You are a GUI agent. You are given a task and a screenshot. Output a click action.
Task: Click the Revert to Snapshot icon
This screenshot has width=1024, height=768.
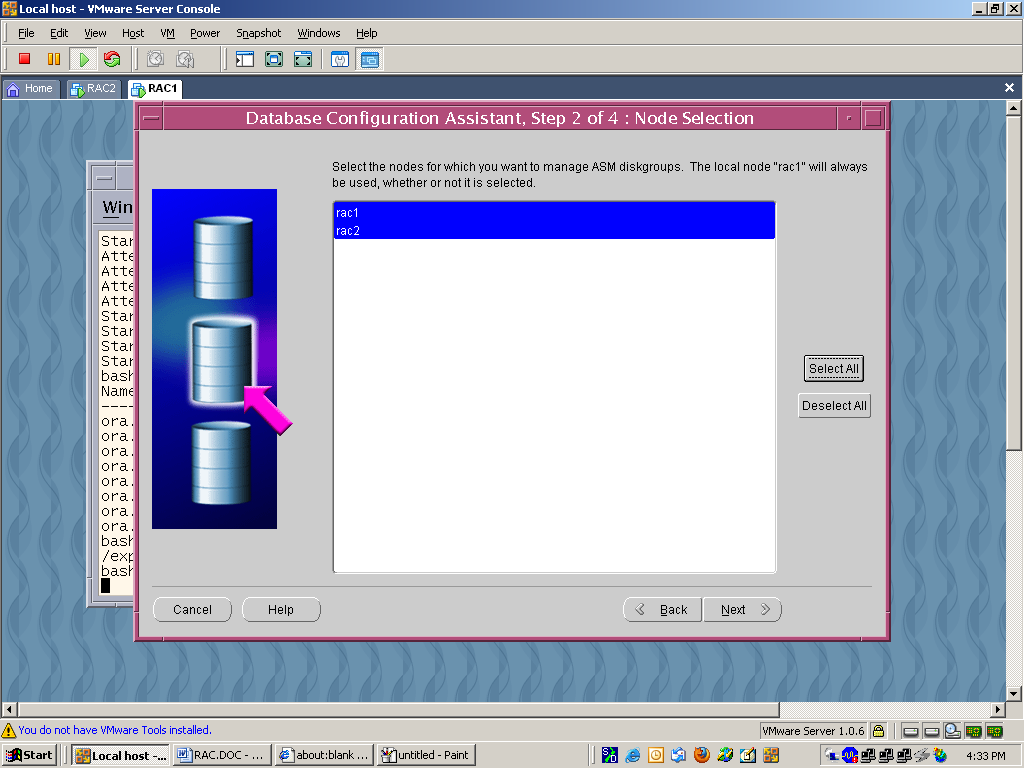pyautogui.click(x=185, y=59)
